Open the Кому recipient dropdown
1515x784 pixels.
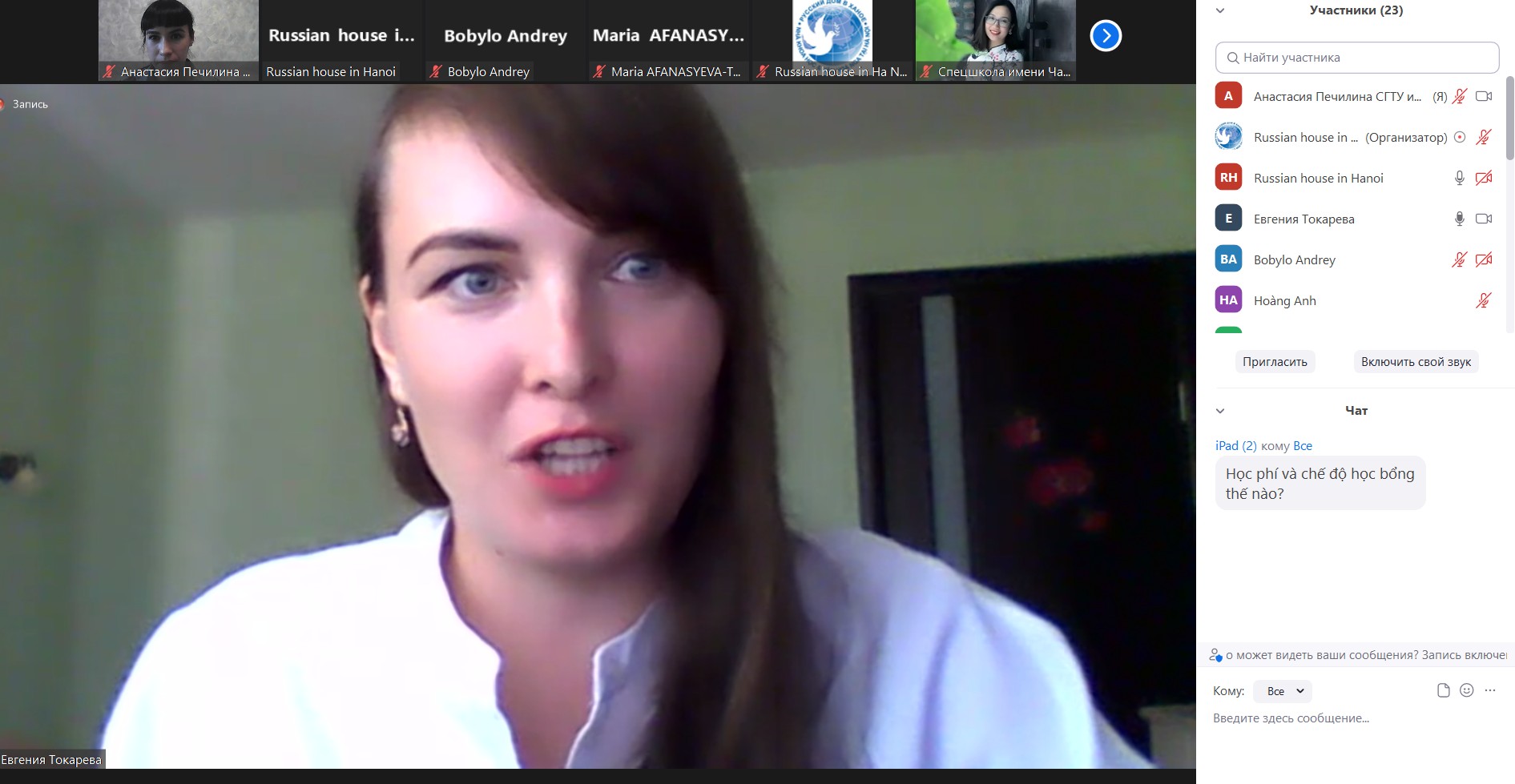click(1283, 691)
